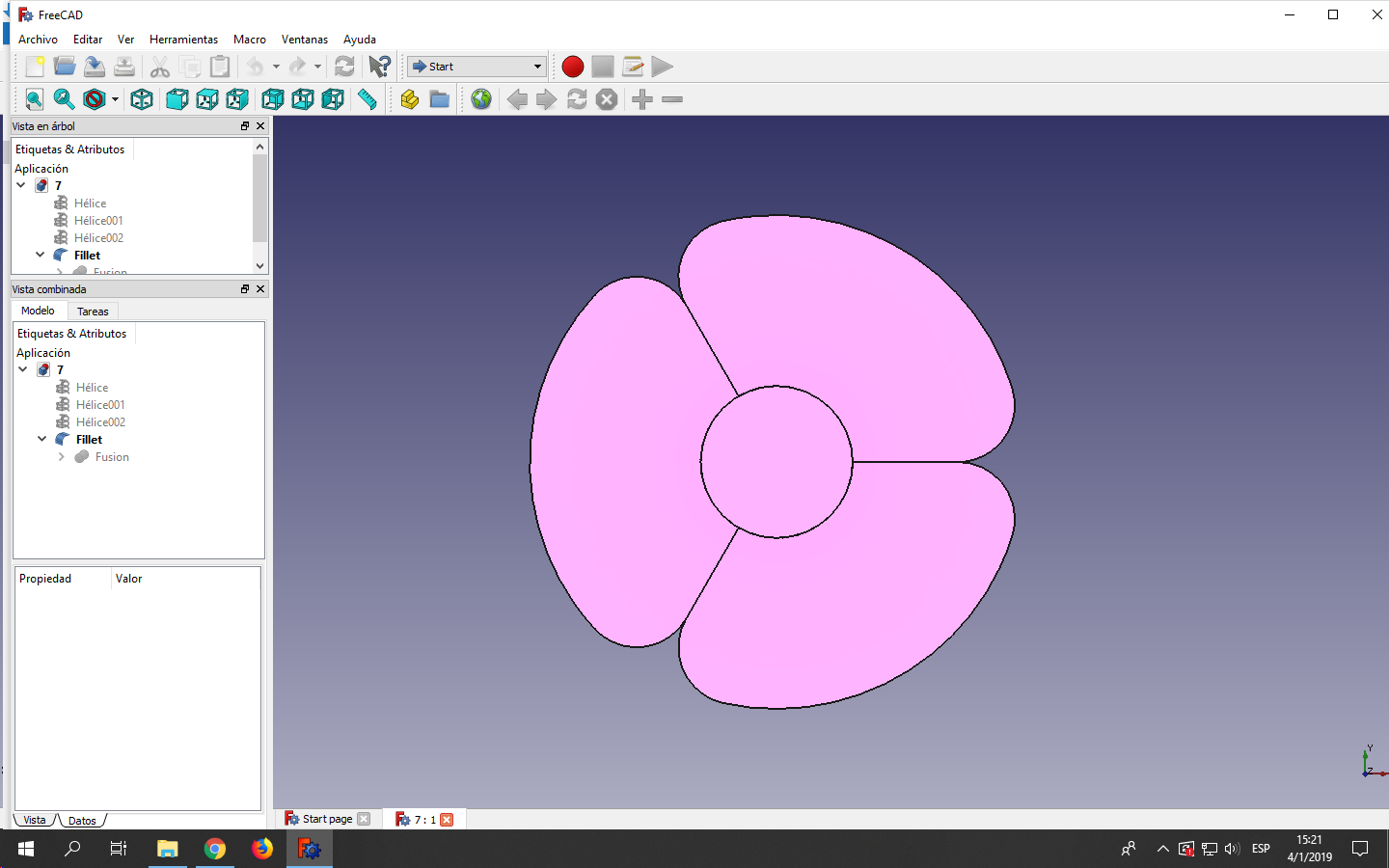1389x868 pixels.
Task: Fit all content to the view
Action: [x=34, y=99]
